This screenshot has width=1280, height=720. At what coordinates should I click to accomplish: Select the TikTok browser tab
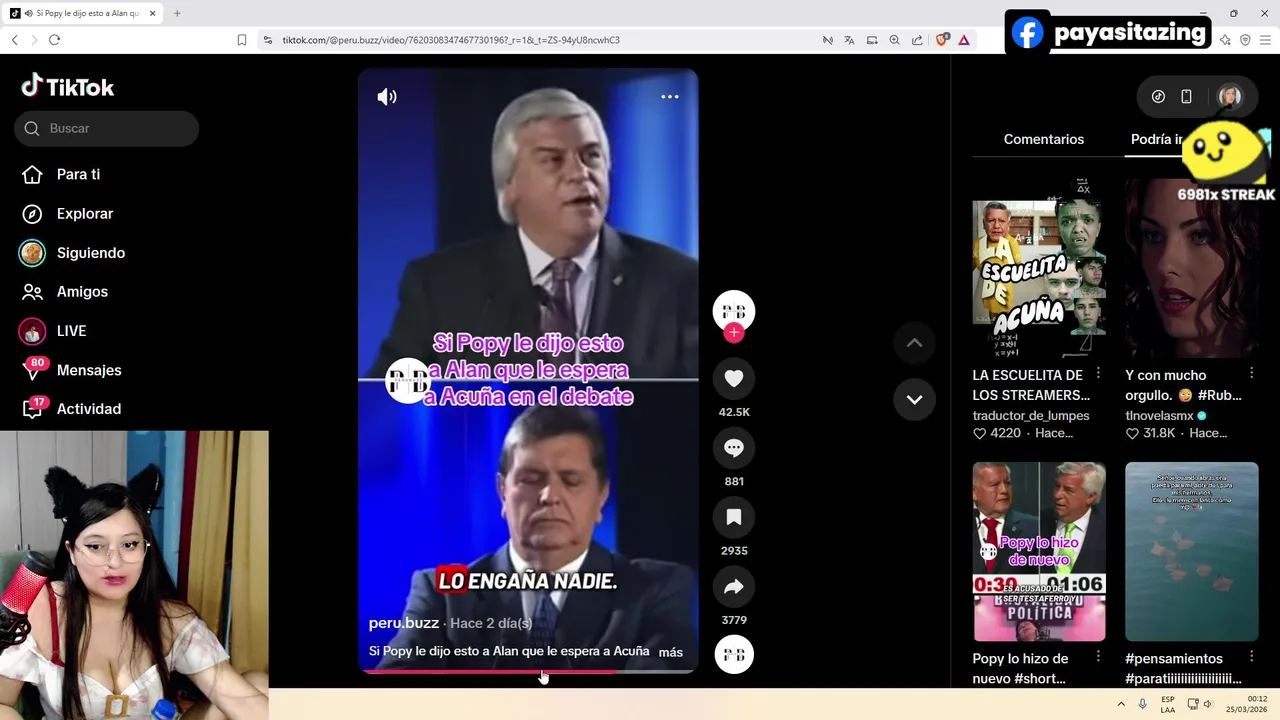coord(83,13)
